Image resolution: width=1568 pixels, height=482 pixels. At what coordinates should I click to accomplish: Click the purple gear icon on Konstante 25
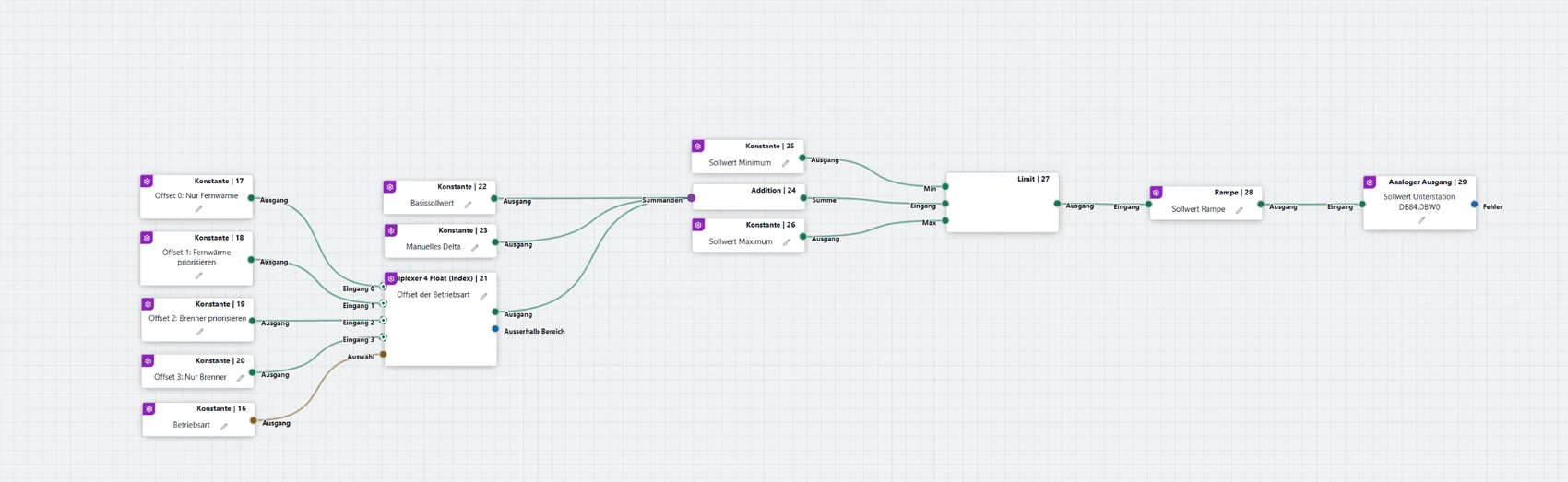(698, 147)
